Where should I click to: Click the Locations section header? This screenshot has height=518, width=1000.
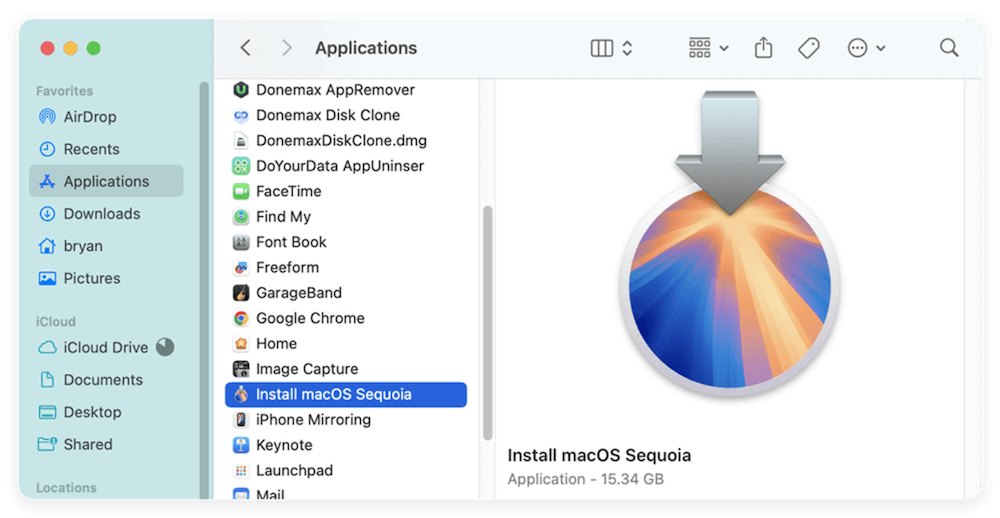click(66, 488)
